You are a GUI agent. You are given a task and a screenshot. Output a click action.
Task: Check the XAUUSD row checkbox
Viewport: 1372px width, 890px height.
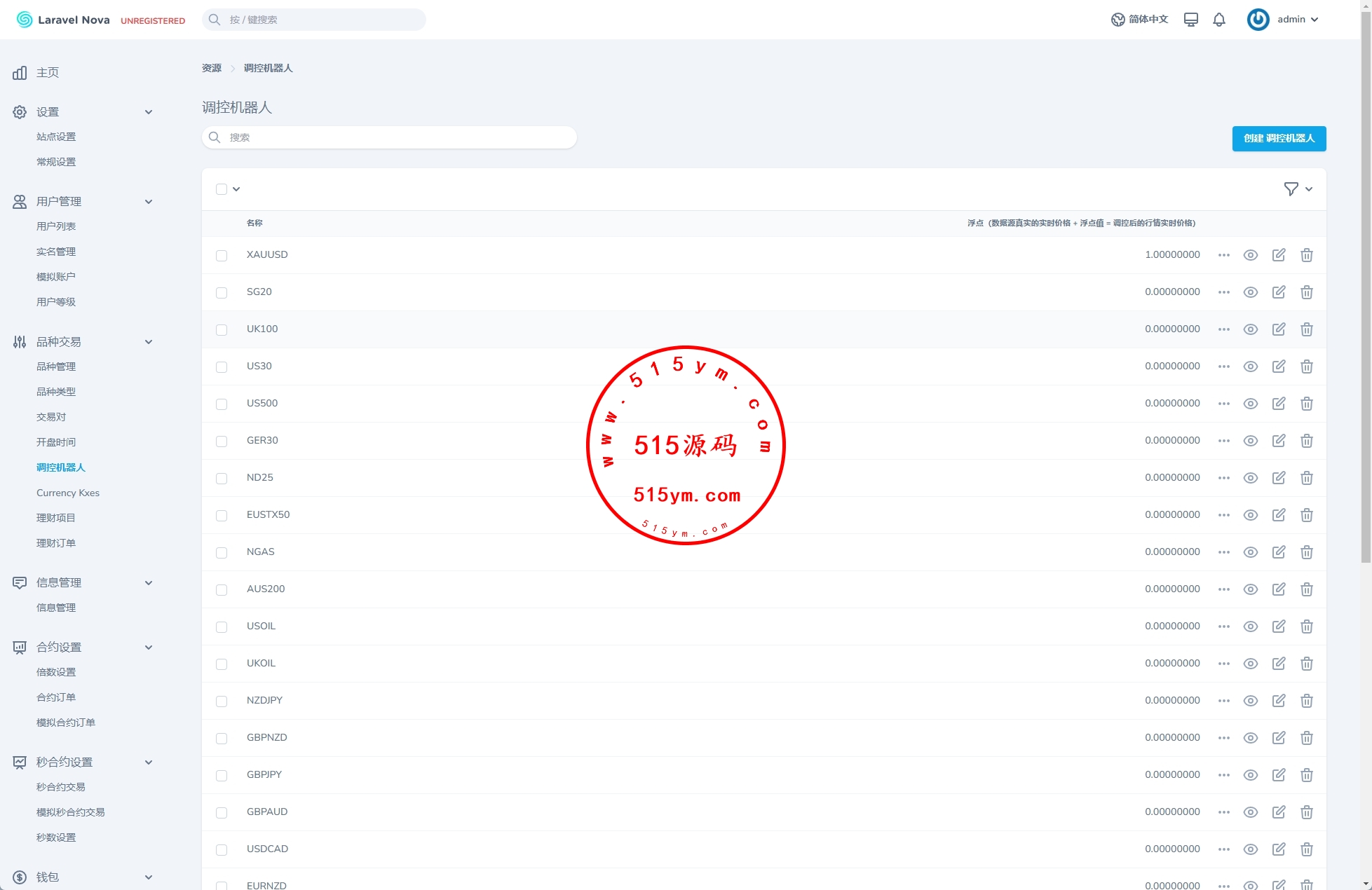tap(222, 256)
